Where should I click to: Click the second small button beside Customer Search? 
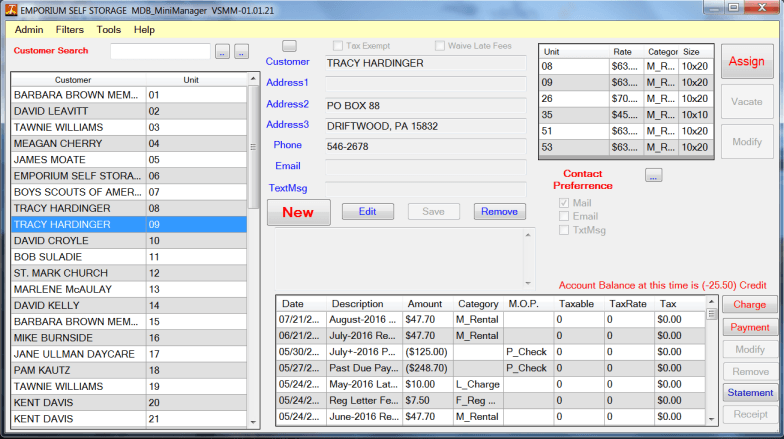coord(242,52)
